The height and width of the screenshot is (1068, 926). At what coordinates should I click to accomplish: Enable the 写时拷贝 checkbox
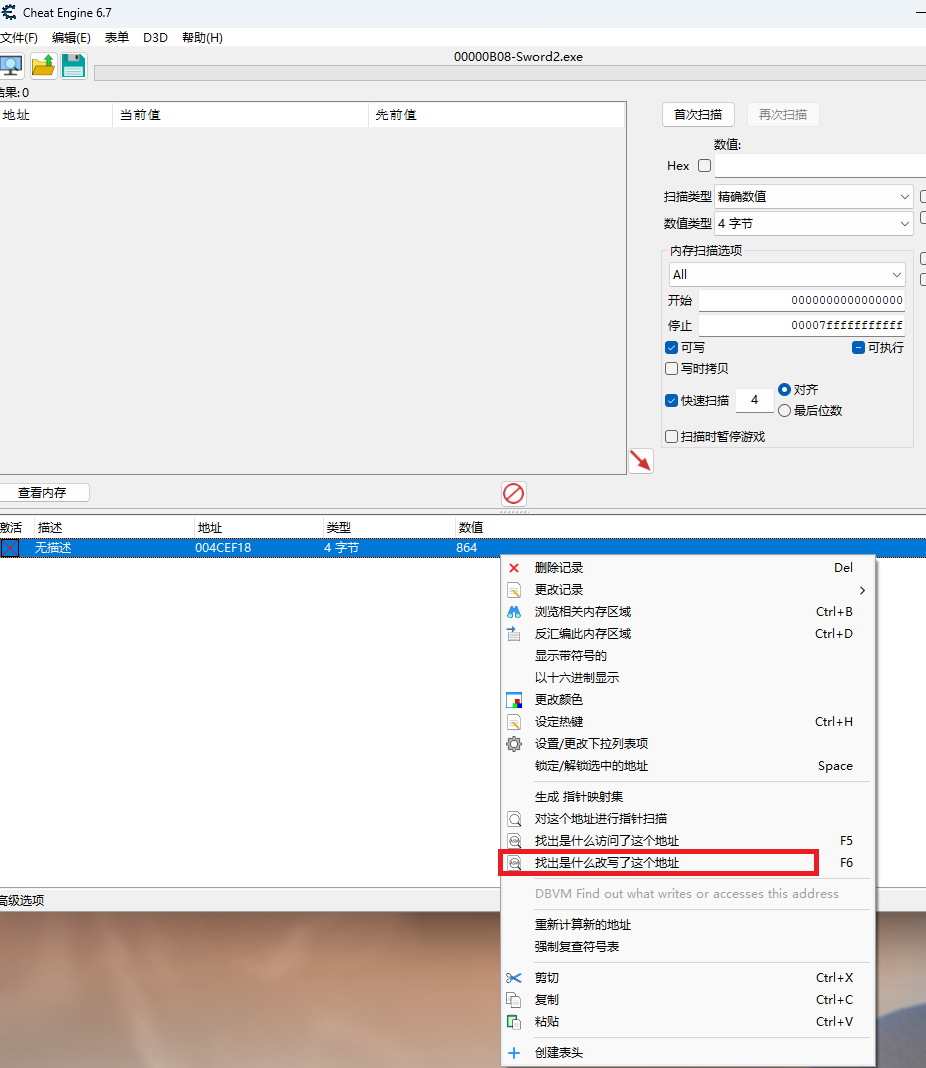click(671, 368)
